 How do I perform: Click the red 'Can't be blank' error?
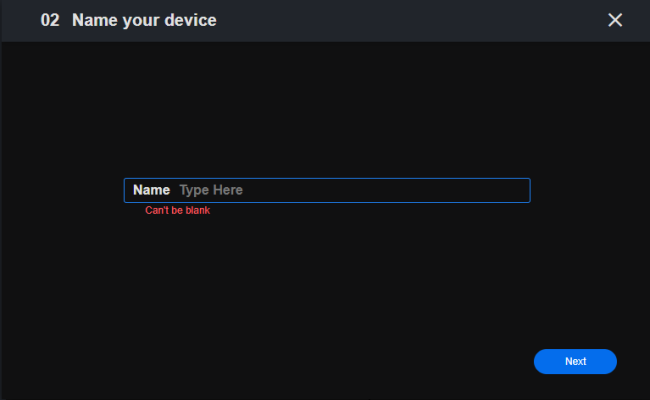(177, 211)
